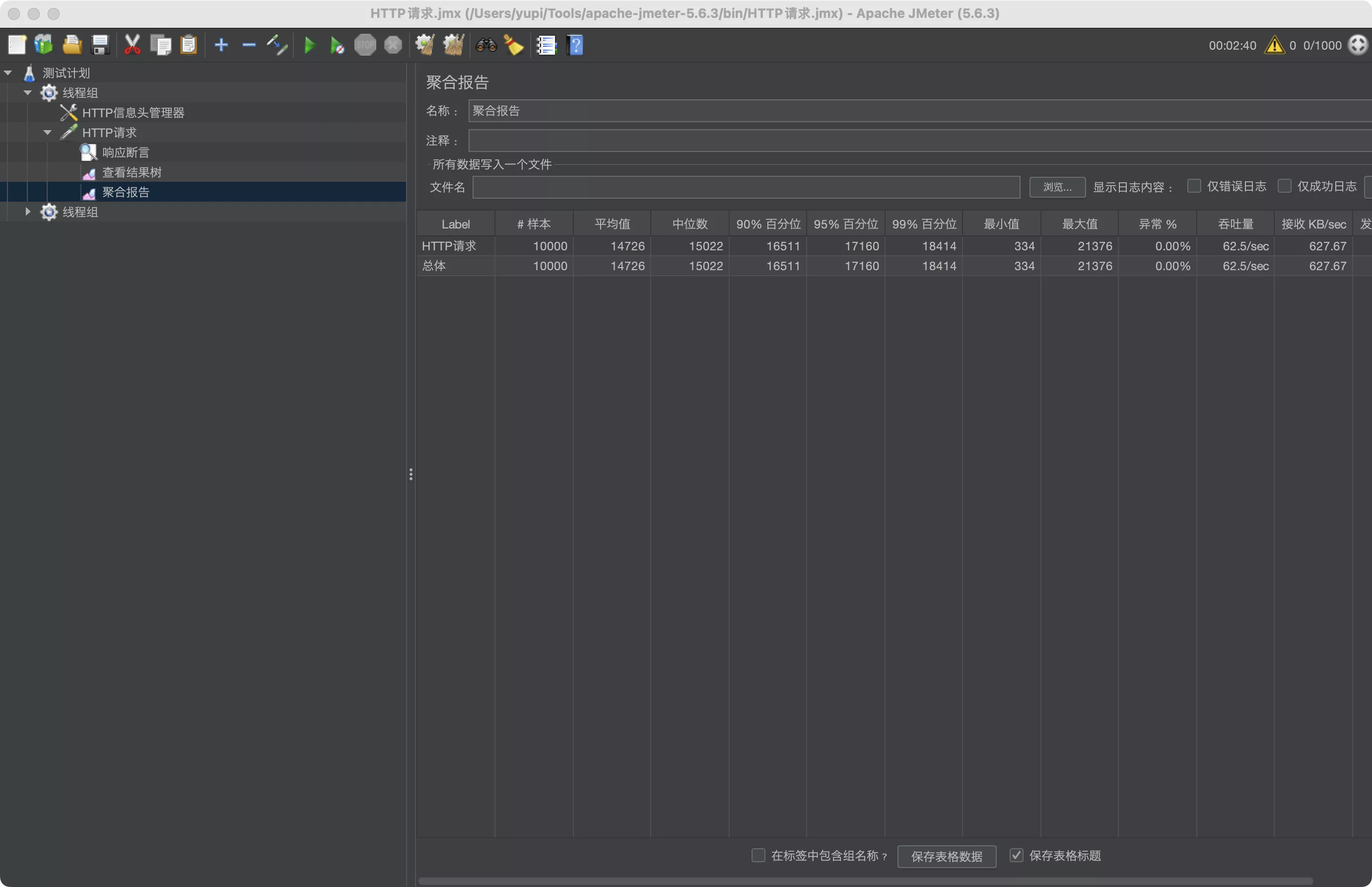The image size is (1372, 887).
Task: Sort table by 最小值 column header
Action: click(1002, 223)
